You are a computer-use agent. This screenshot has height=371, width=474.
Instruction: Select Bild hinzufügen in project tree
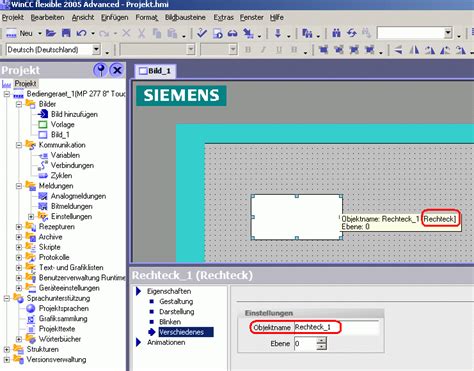(74, 114)
